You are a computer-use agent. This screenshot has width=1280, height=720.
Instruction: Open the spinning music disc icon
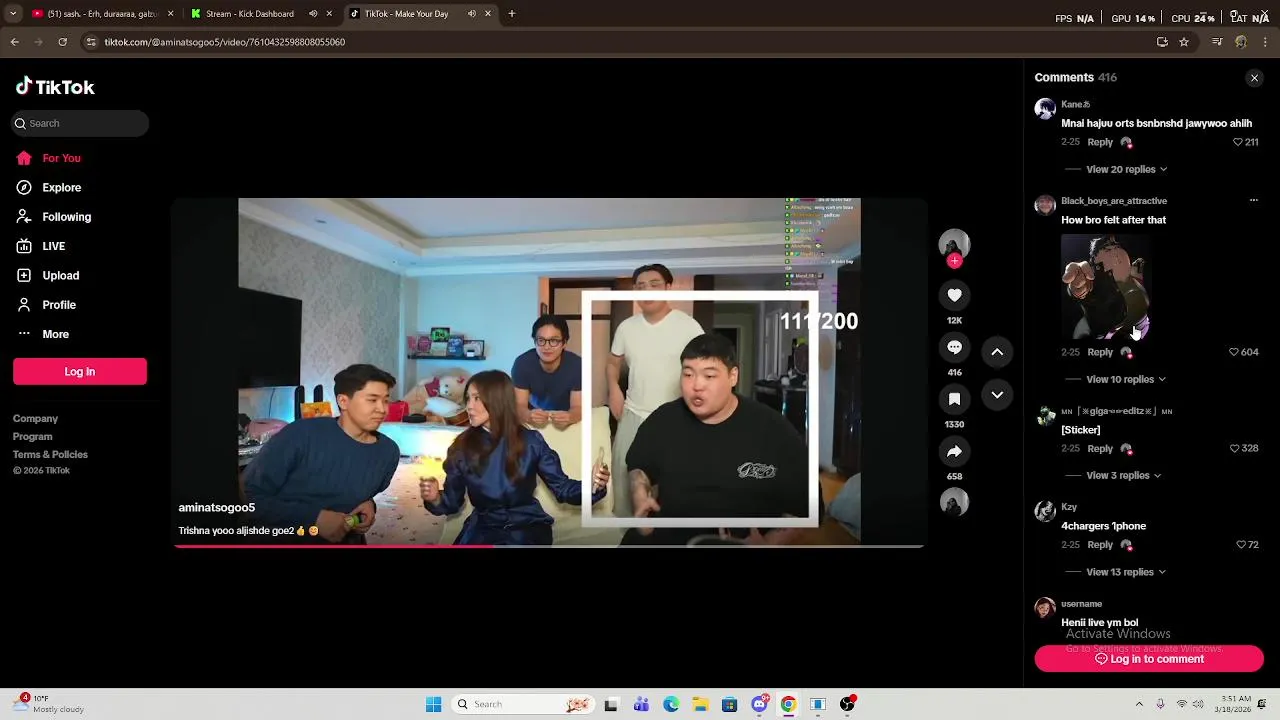(x=954, y=502)
